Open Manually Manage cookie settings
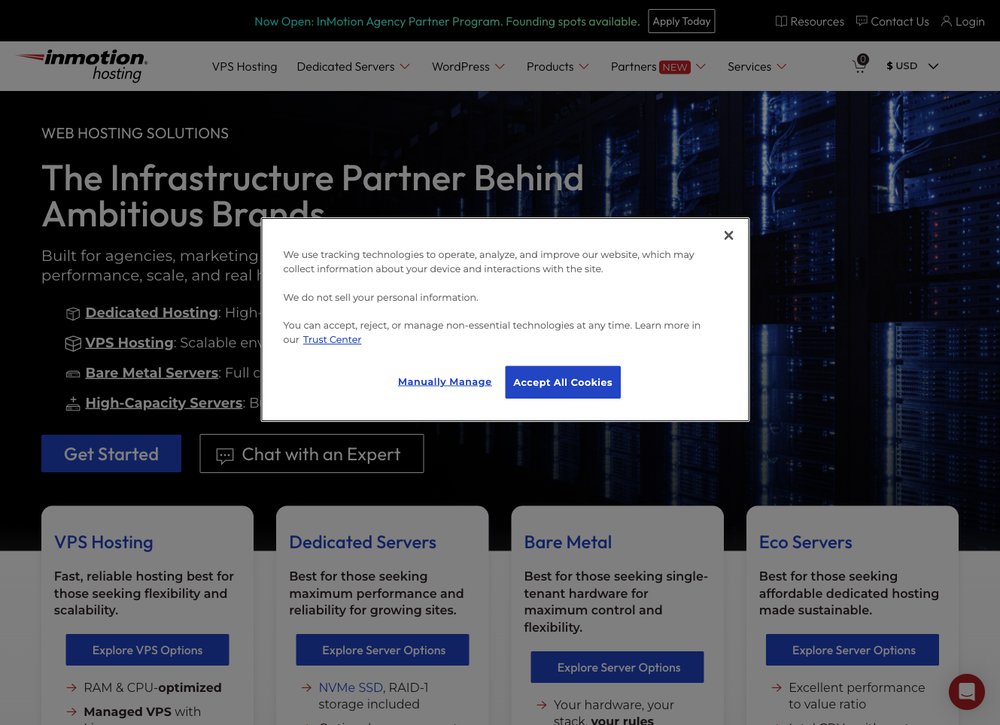The height and width of the screenshot is (725, 1000). click(445, 382)
